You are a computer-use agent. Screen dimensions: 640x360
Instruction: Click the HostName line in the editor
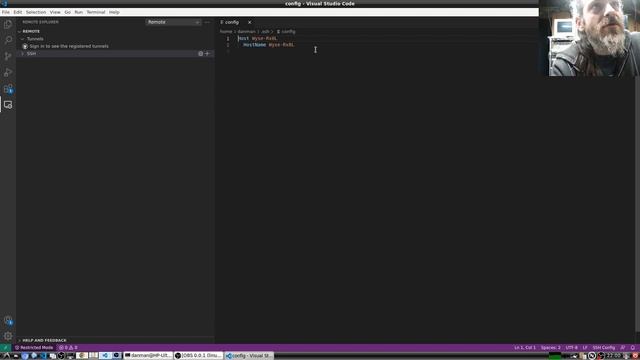click(269, 45)
